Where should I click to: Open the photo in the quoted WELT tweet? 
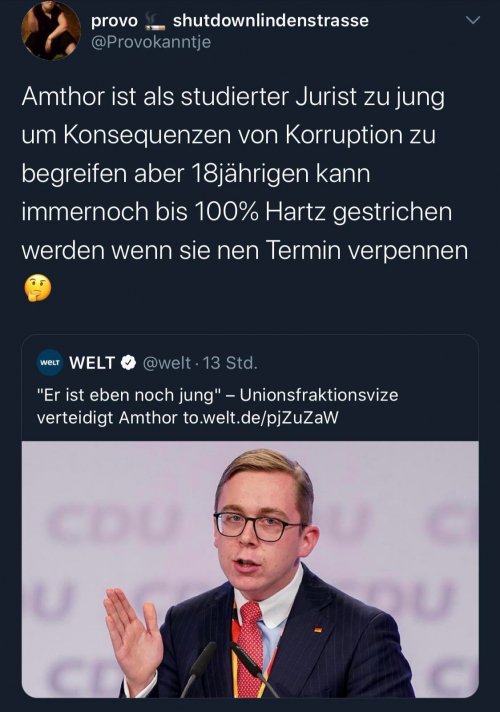coord(250,569)
